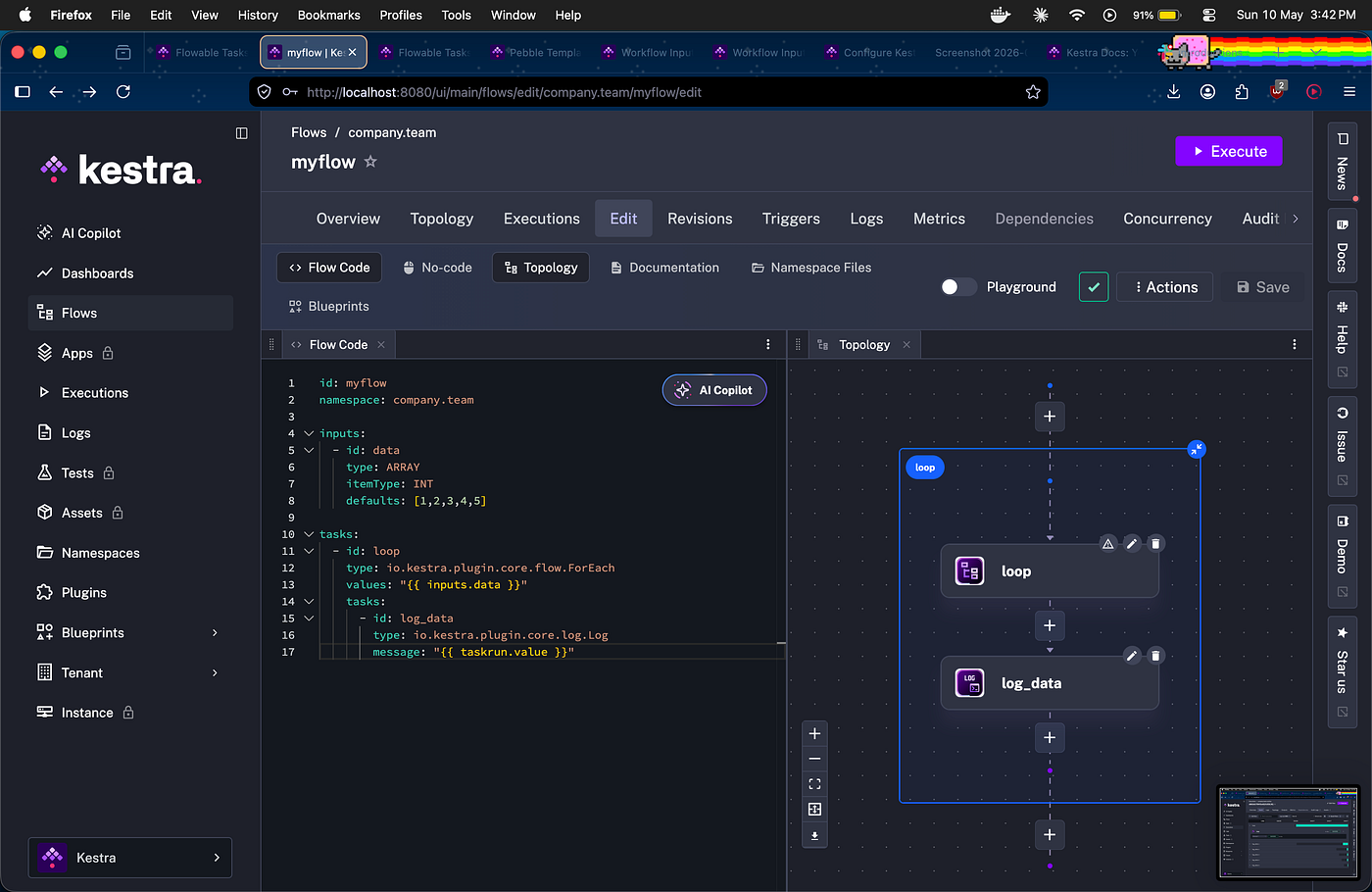Click the company.team breadcrumb link
1372x892 pixels.
click(392, 132)
